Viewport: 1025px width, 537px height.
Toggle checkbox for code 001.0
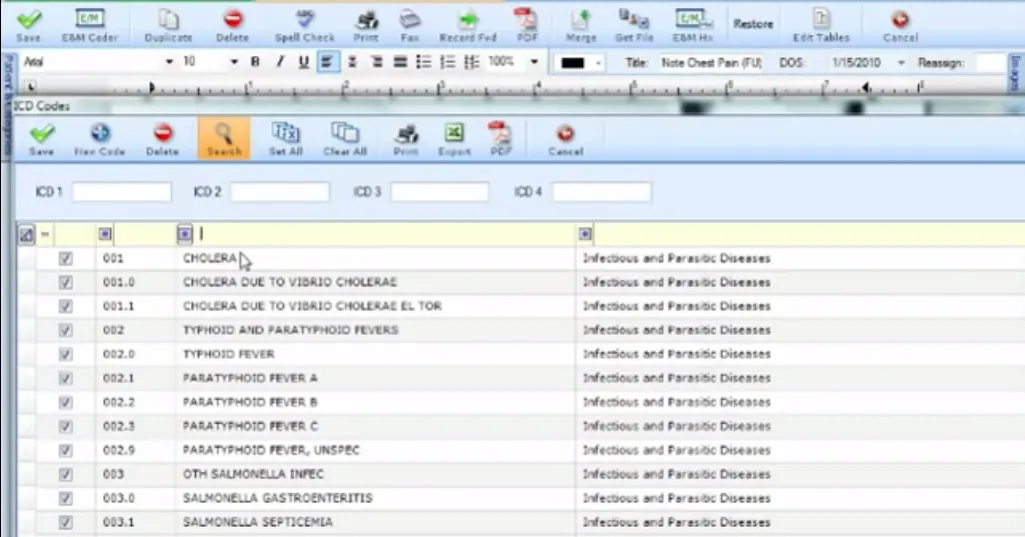(x=65, y=283)
